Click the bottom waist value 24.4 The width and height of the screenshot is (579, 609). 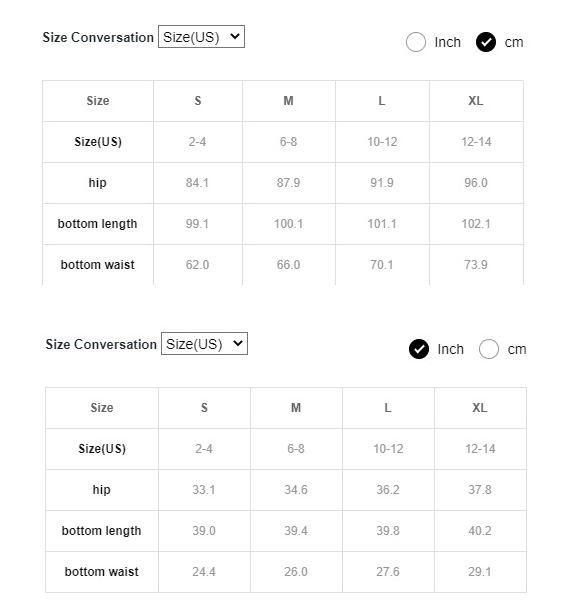(x=204, y=572)
